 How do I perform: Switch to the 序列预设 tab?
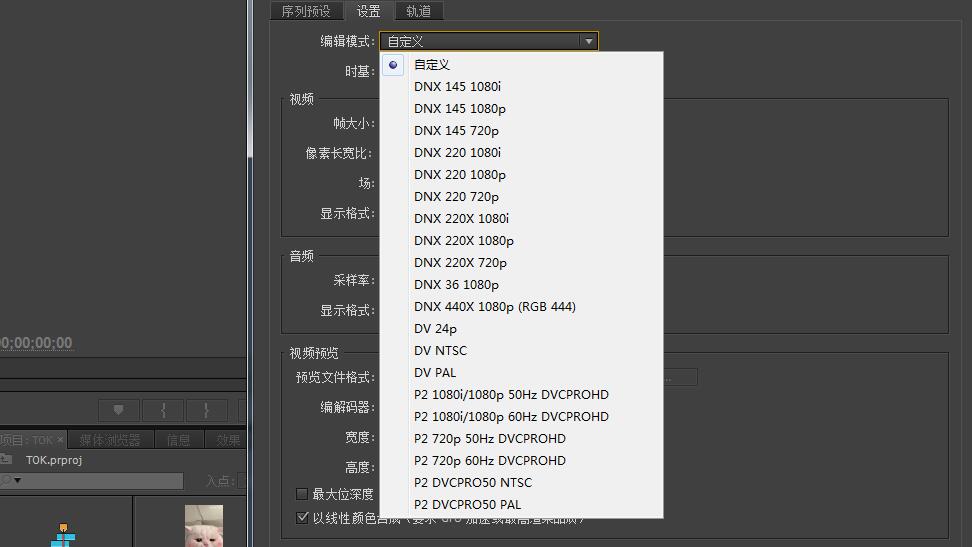tap(306, 11)
